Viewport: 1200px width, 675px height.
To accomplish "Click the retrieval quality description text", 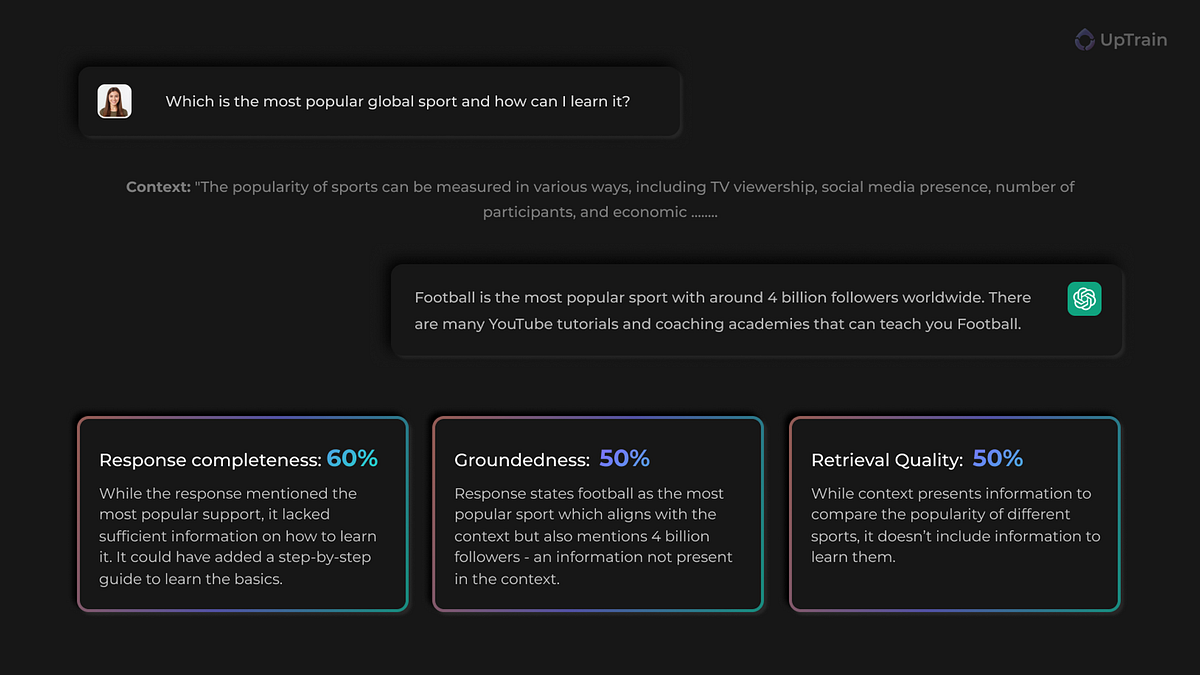I will pyautogui.click(x=955, y=525).
